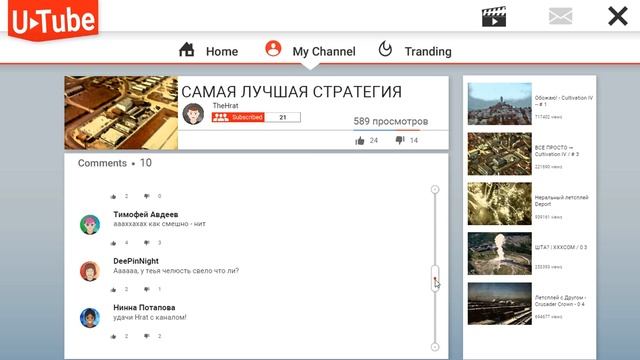
Task: Like Нинна Потапова's comment
Action: [113, 337]
